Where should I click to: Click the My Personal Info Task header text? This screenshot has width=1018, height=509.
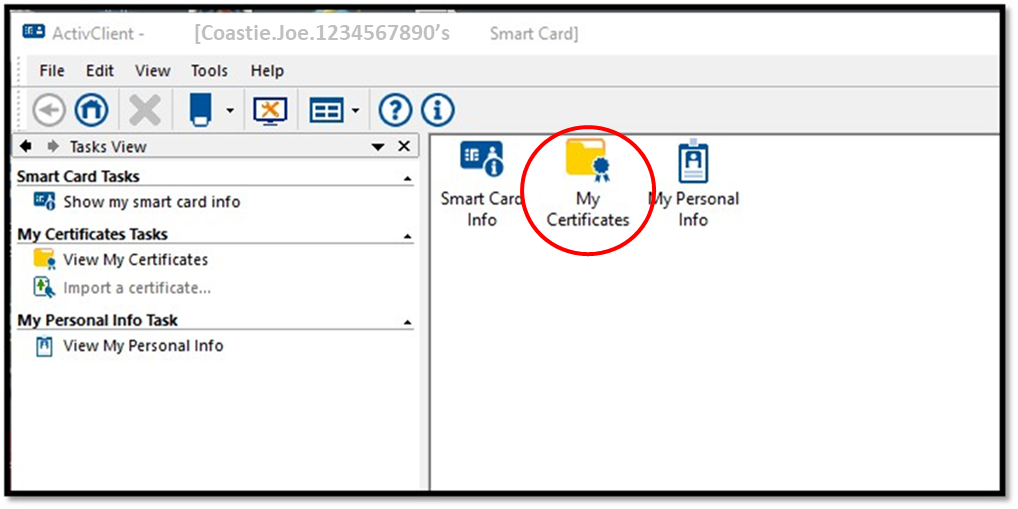pyautogui.click(x=97, y=320)
